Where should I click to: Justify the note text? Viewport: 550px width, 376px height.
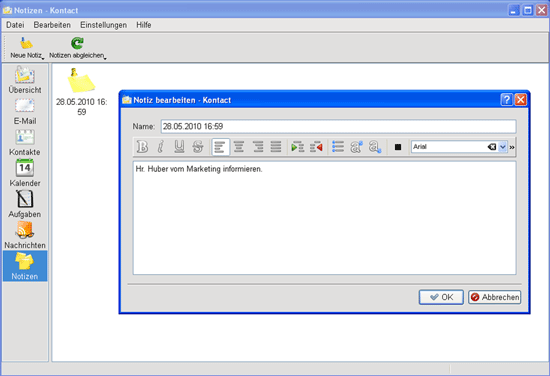click(276, 147)
